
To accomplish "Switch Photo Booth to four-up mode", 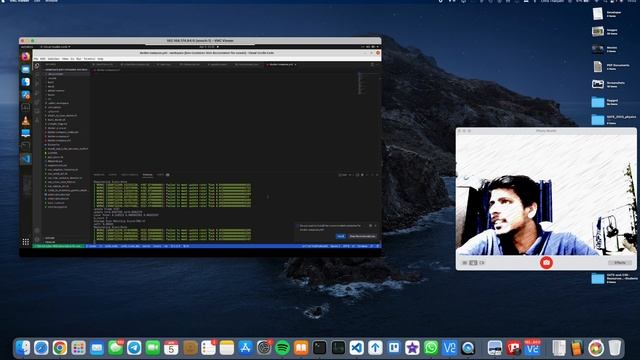I will point(464,262).
